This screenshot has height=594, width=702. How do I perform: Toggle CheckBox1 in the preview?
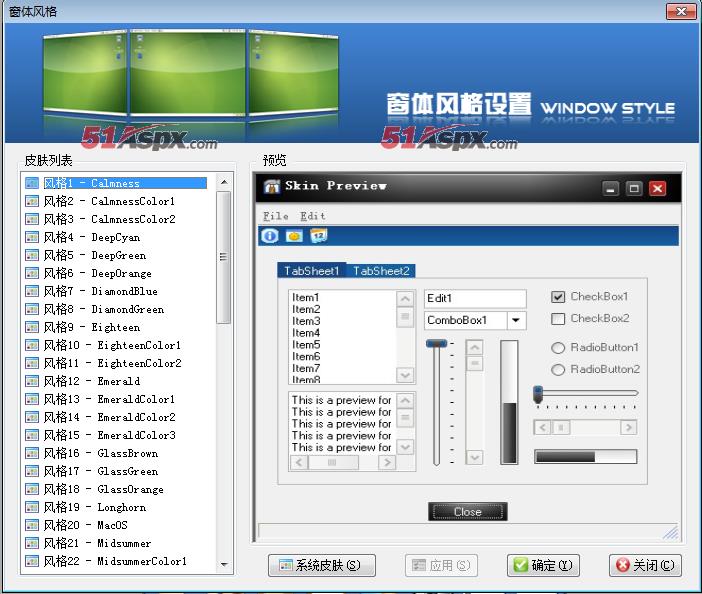(x=558, y=297)
